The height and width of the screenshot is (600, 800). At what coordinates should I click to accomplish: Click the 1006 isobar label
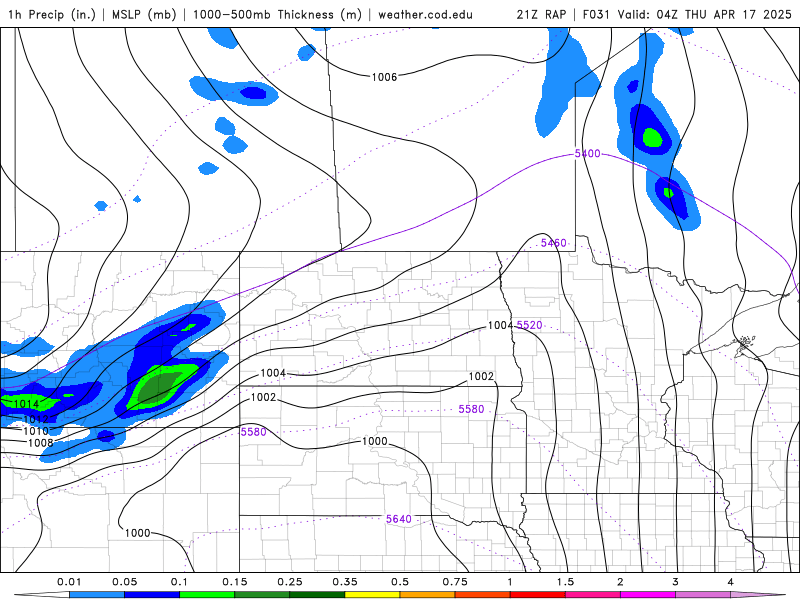384,77
